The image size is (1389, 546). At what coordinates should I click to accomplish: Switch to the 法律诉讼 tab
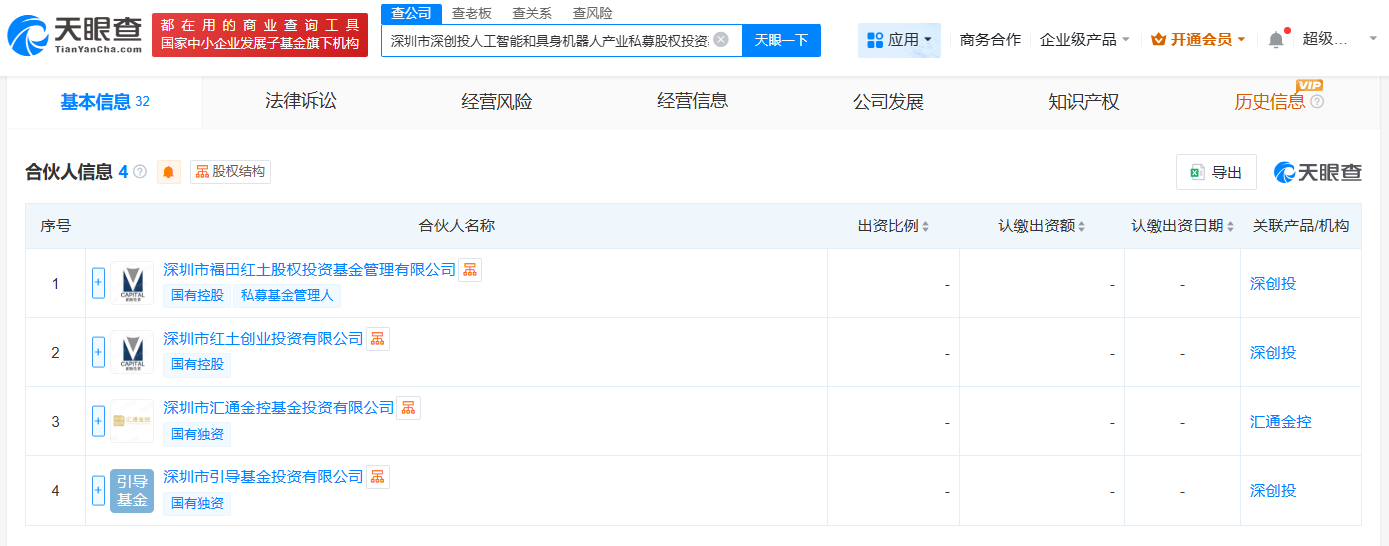pyautogui.click(x=301, y=102)
